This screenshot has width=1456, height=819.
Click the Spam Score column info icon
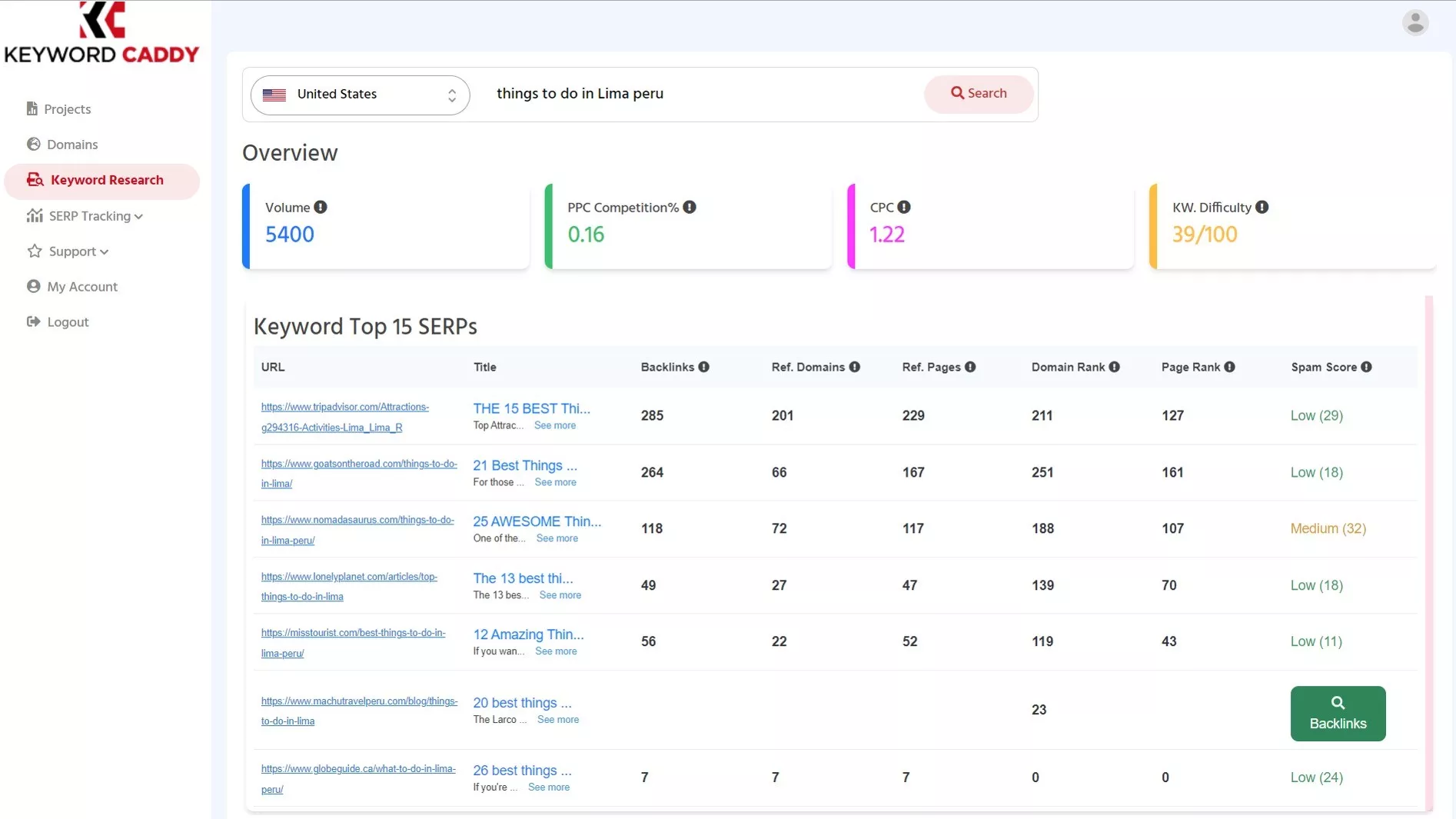tap(1366, 368)
